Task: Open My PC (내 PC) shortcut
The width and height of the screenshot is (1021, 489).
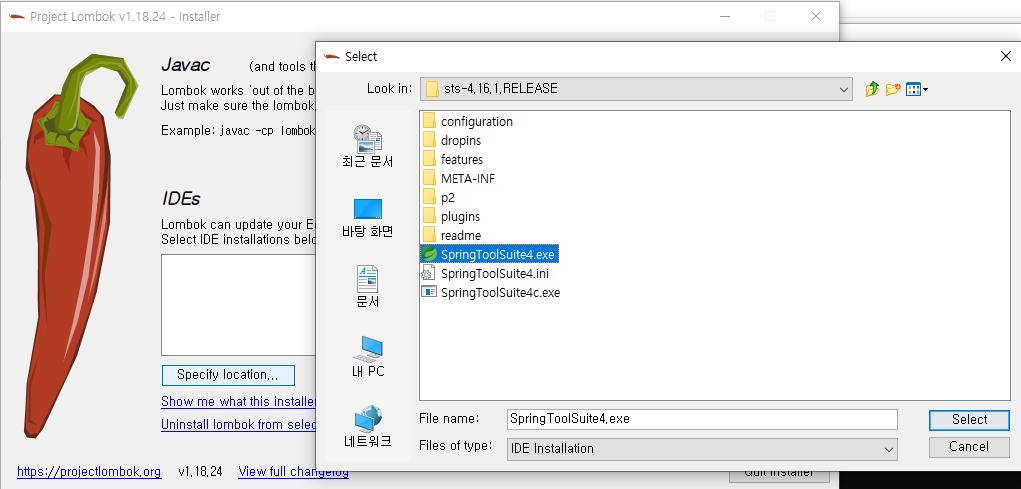Action: coord(368,357)
